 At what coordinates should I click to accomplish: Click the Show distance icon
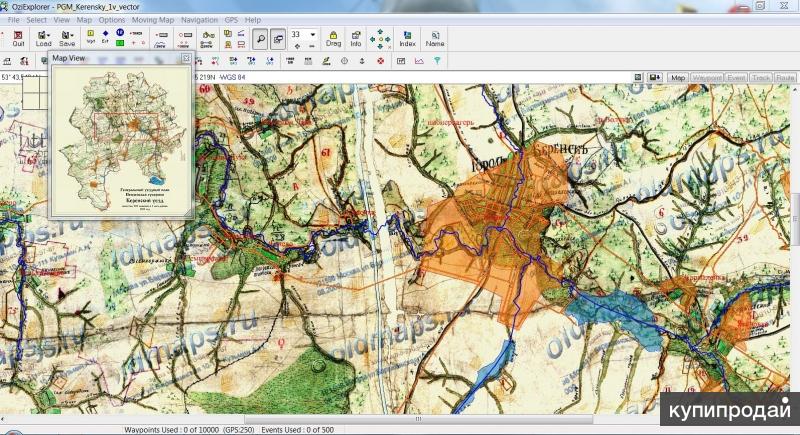coord(161,39)
